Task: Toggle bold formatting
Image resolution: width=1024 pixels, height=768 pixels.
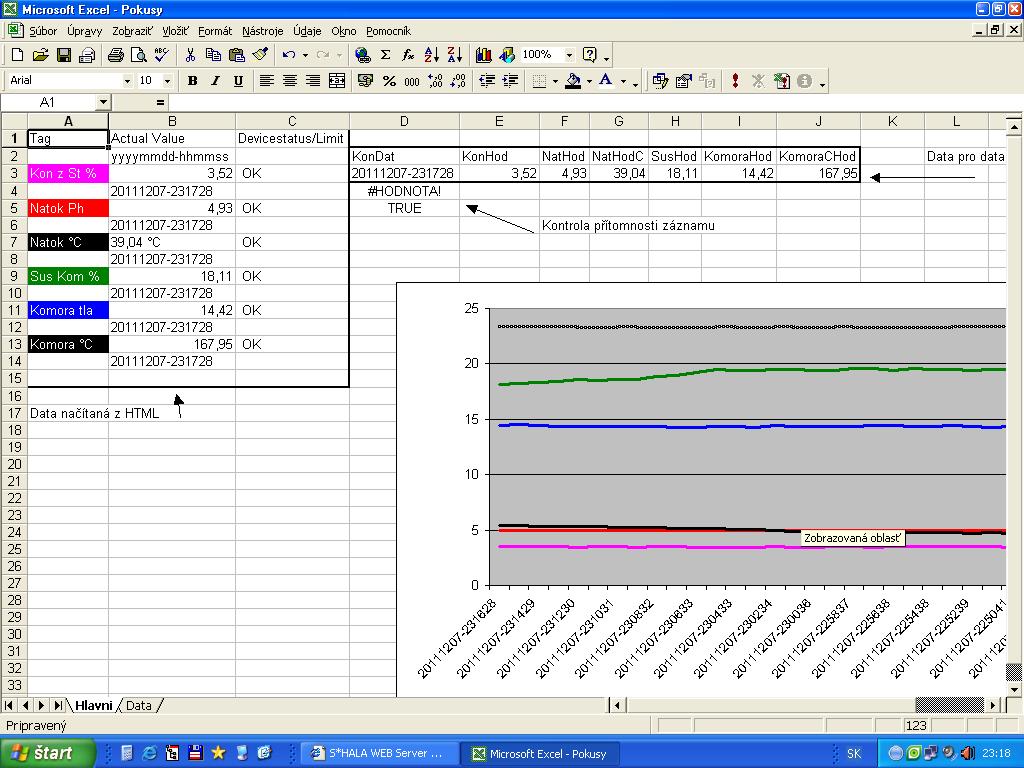Action: 192,81
